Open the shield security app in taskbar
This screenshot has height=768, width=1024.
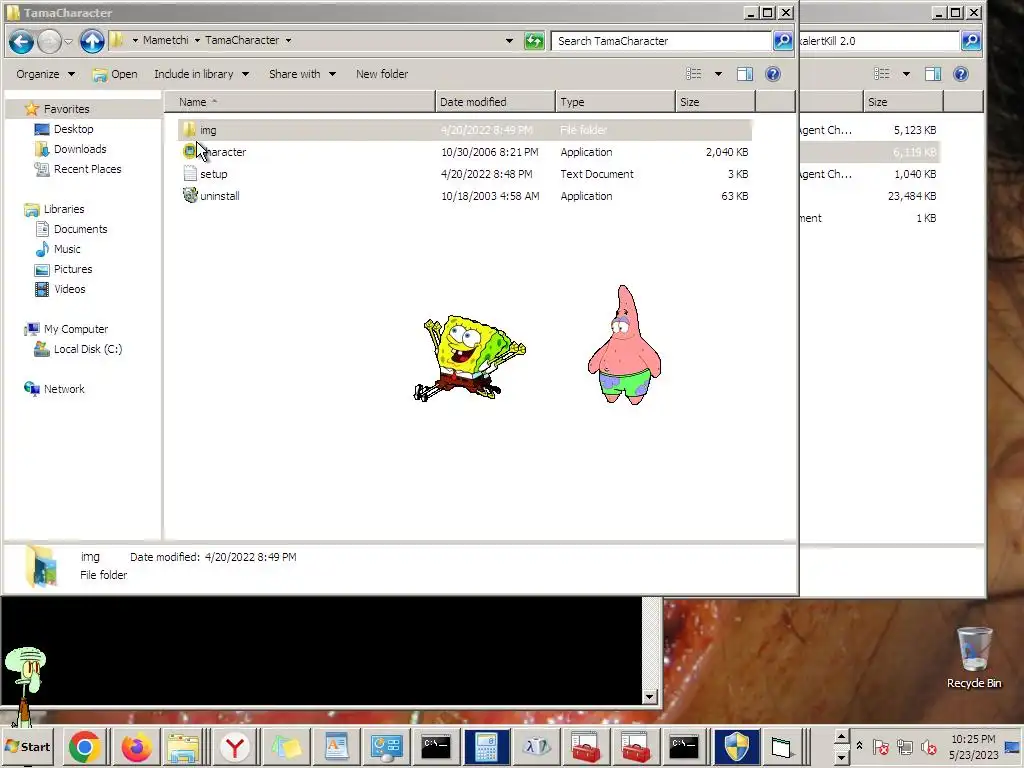[737, 746]
